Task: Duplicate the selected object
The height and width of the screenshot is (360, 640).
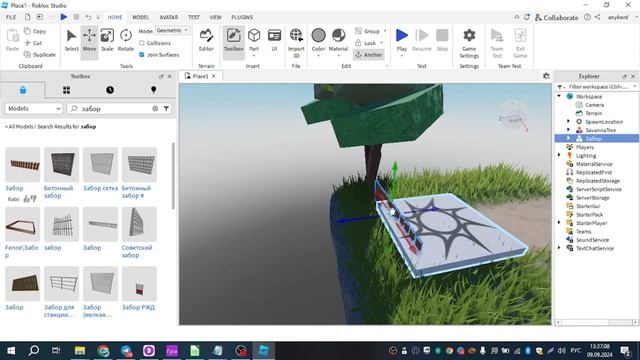Action: [40, 55]
